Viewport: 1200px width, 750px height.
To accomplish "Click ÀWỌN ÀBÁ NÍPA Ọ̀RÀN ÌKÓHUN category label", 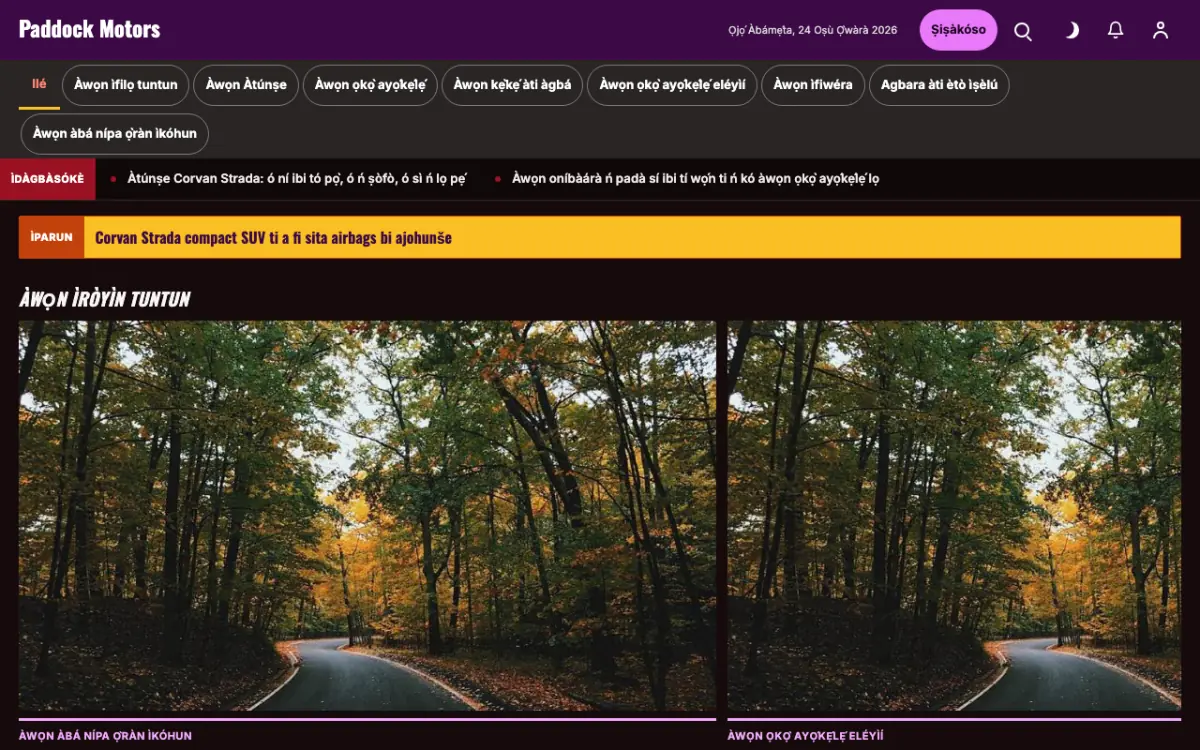I will pos(105,736).
